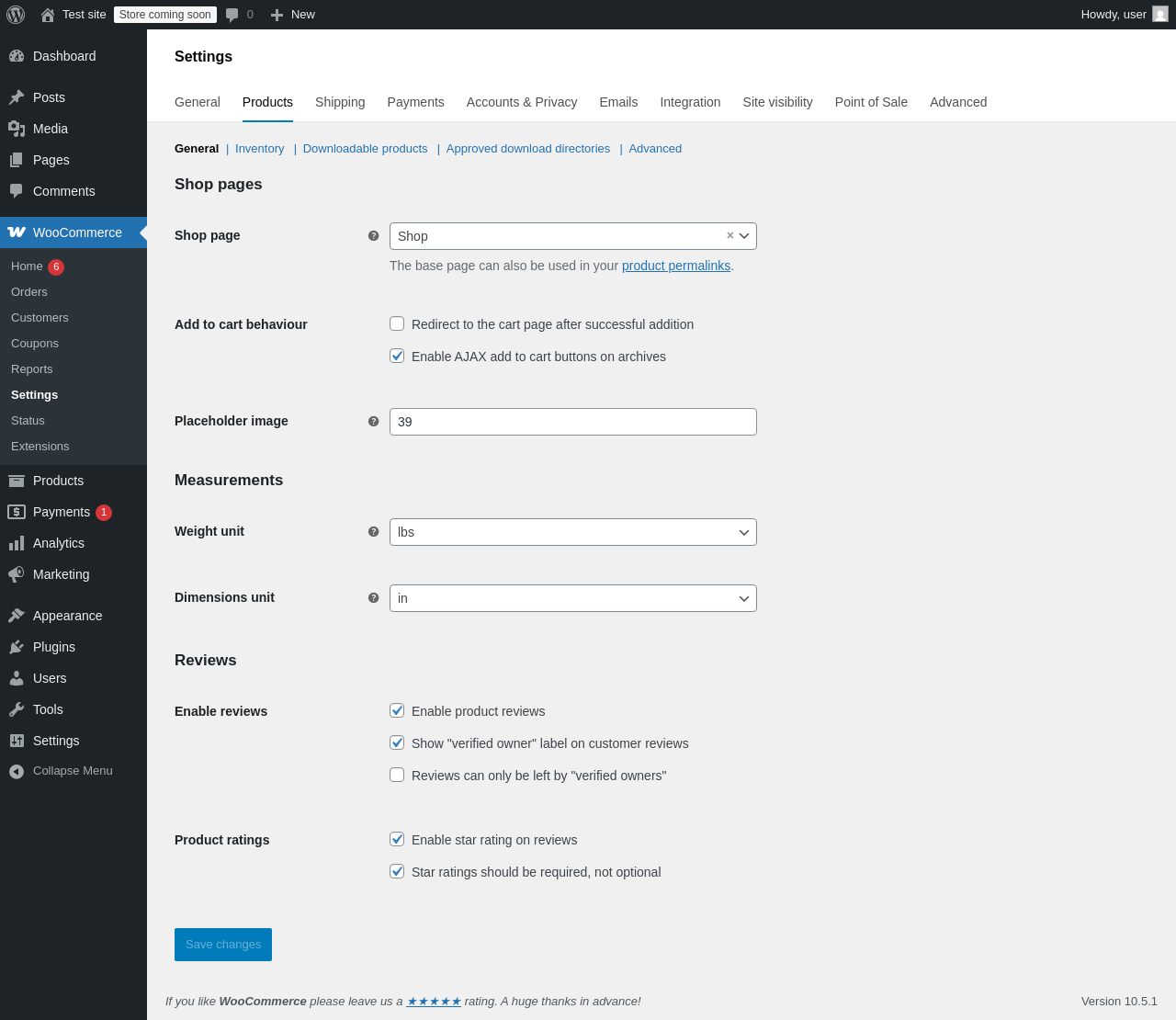Click the help icon for Placeholder image
The image size is (1176, 1020).
click(373, 422)
